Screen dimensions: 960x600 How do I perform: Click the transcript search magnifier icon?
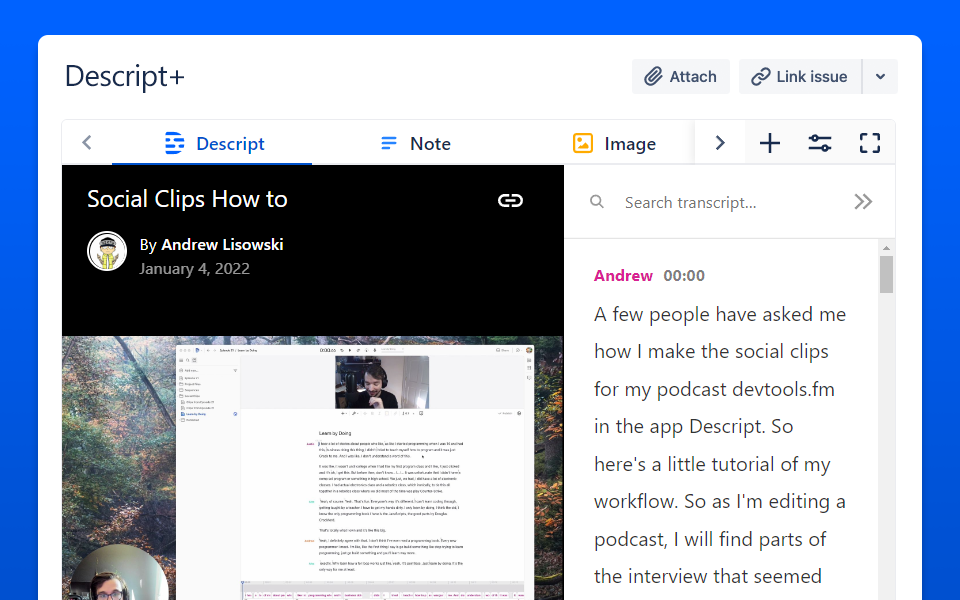[597, 202]
